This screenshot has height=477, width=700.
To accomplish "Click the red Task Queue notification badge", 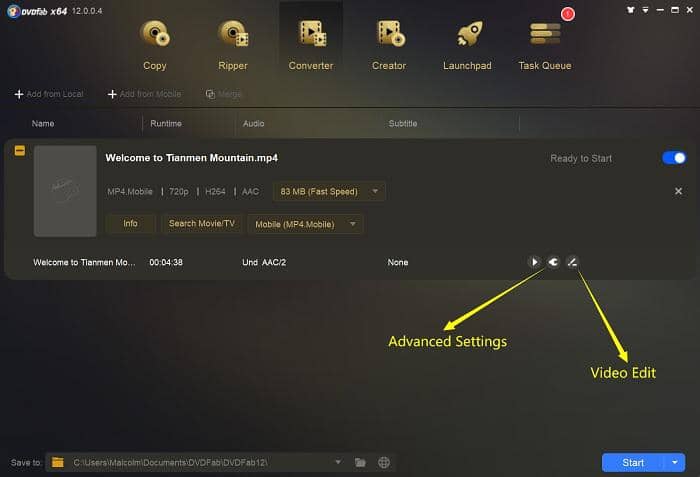I will pyautogui.click(x=567, y=14).
